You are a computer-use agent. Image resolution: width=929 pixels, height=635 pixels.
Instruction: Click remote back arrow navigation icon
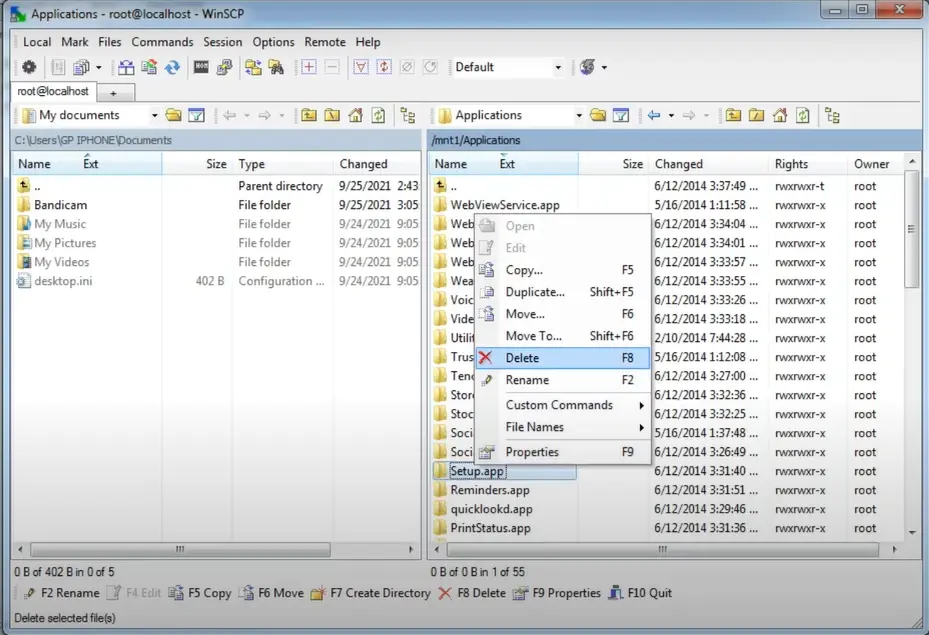point(654,115)
